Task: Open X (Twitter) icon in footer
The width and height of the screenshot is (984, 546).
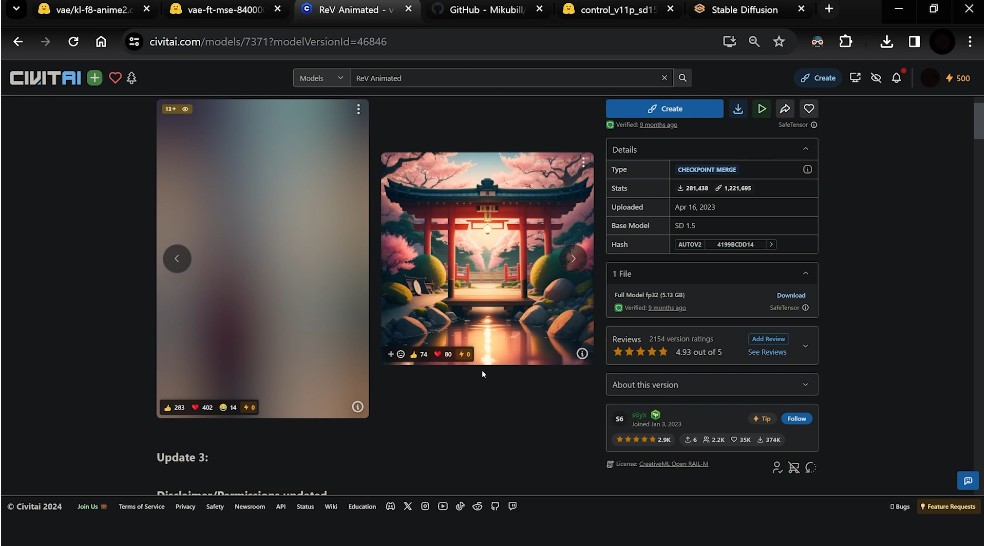Action: coord(408,506)
